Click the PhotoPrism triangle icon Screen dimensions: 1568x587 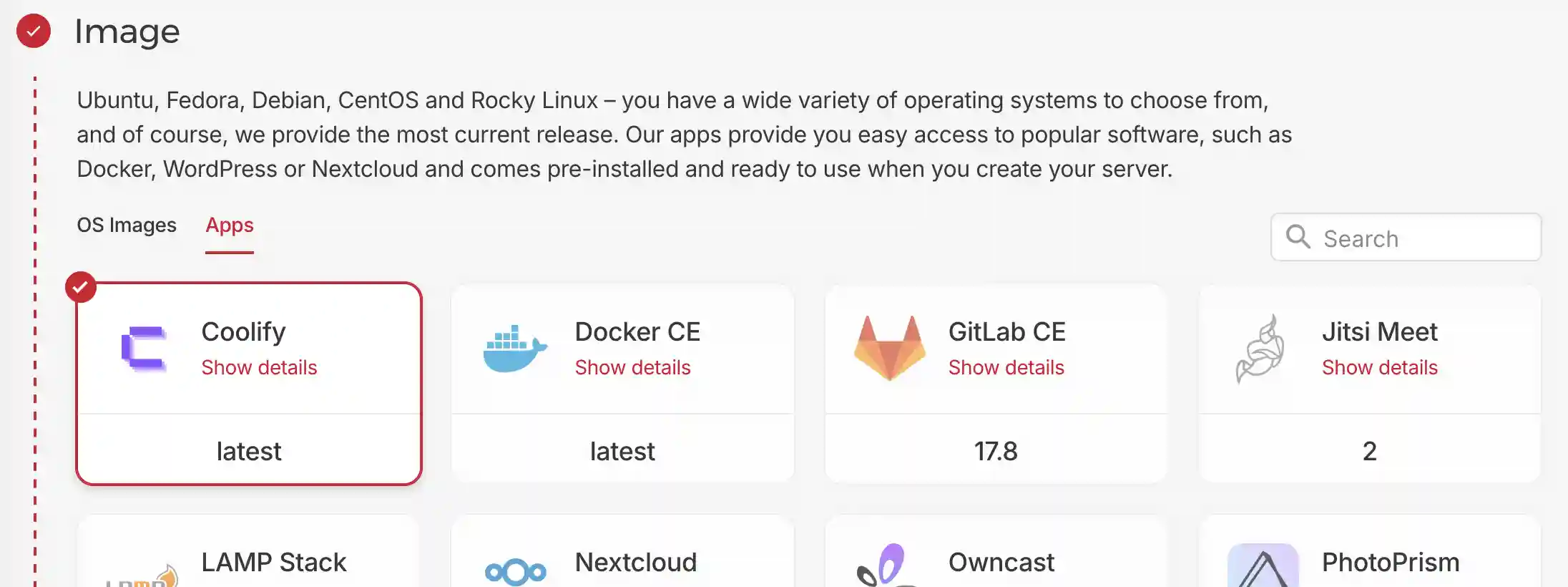point(1263,568)
